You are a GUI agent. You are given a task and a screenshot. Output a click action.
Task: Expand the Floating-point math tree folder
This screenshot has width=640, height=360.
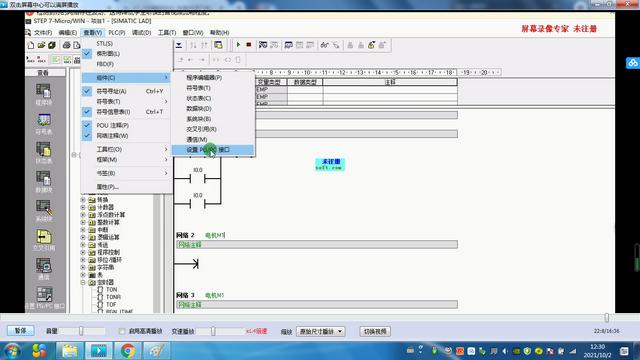click(83, 215)
